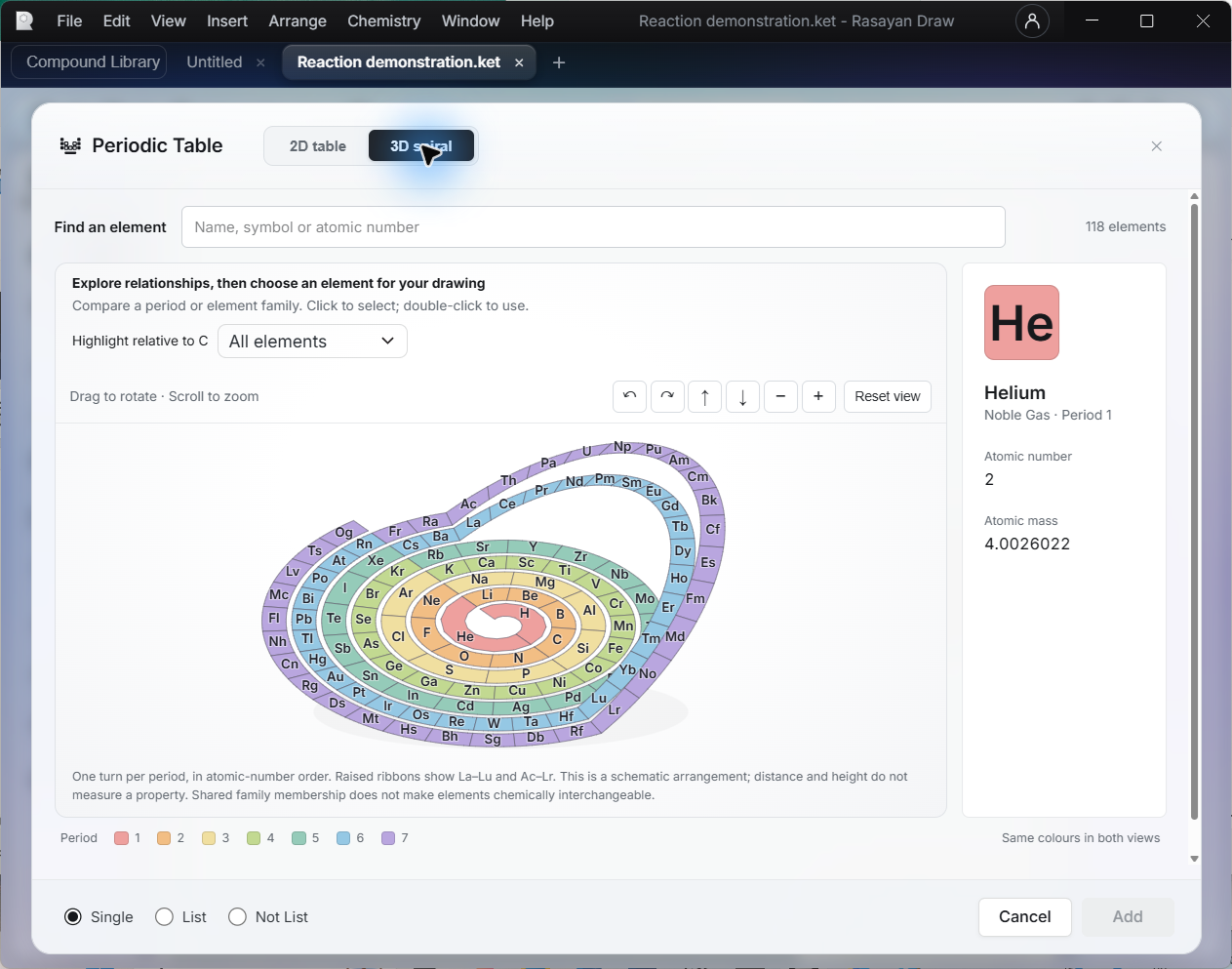
Task: Select Fermium (Fm) on the outer ribbon
Action: point(695,598)
